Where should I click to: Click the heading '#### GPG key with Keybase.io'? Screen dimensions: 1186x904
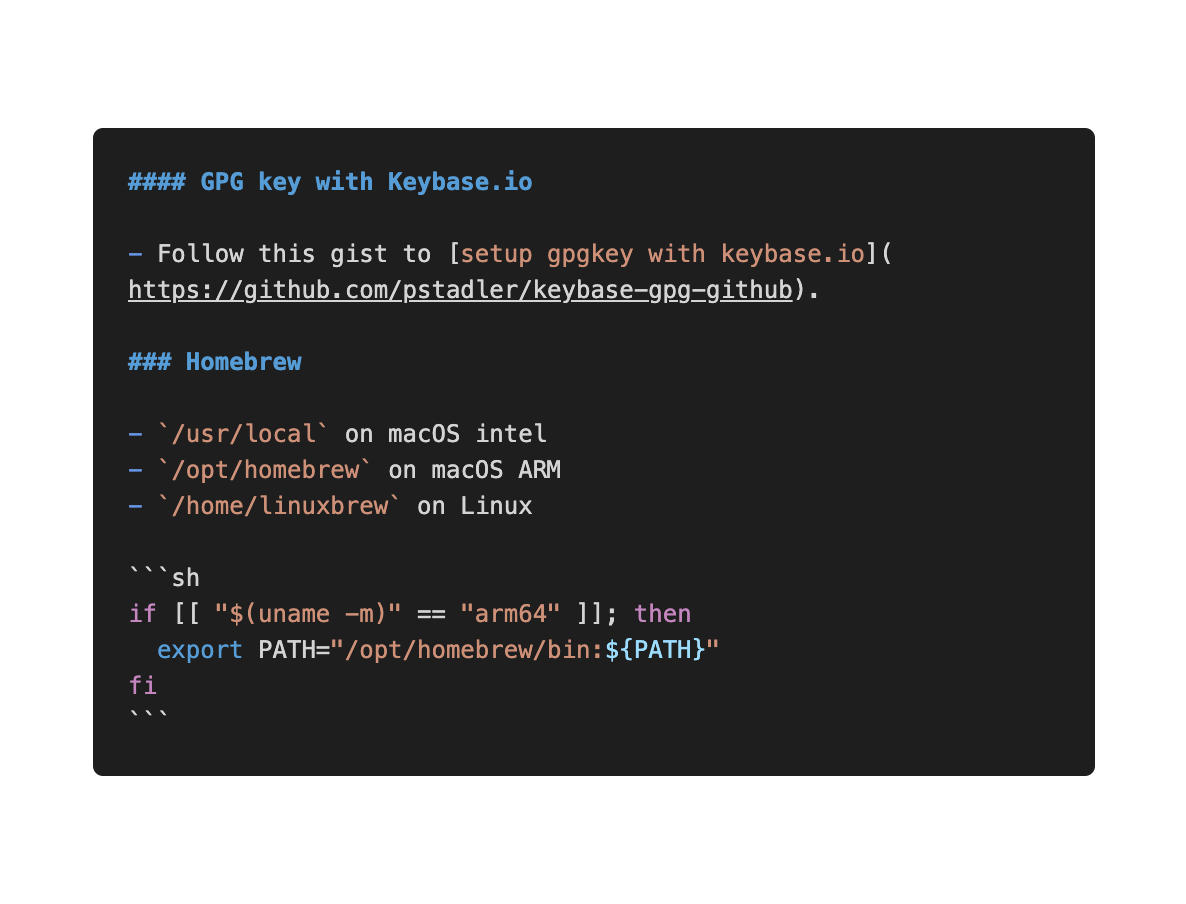point(330,182)
